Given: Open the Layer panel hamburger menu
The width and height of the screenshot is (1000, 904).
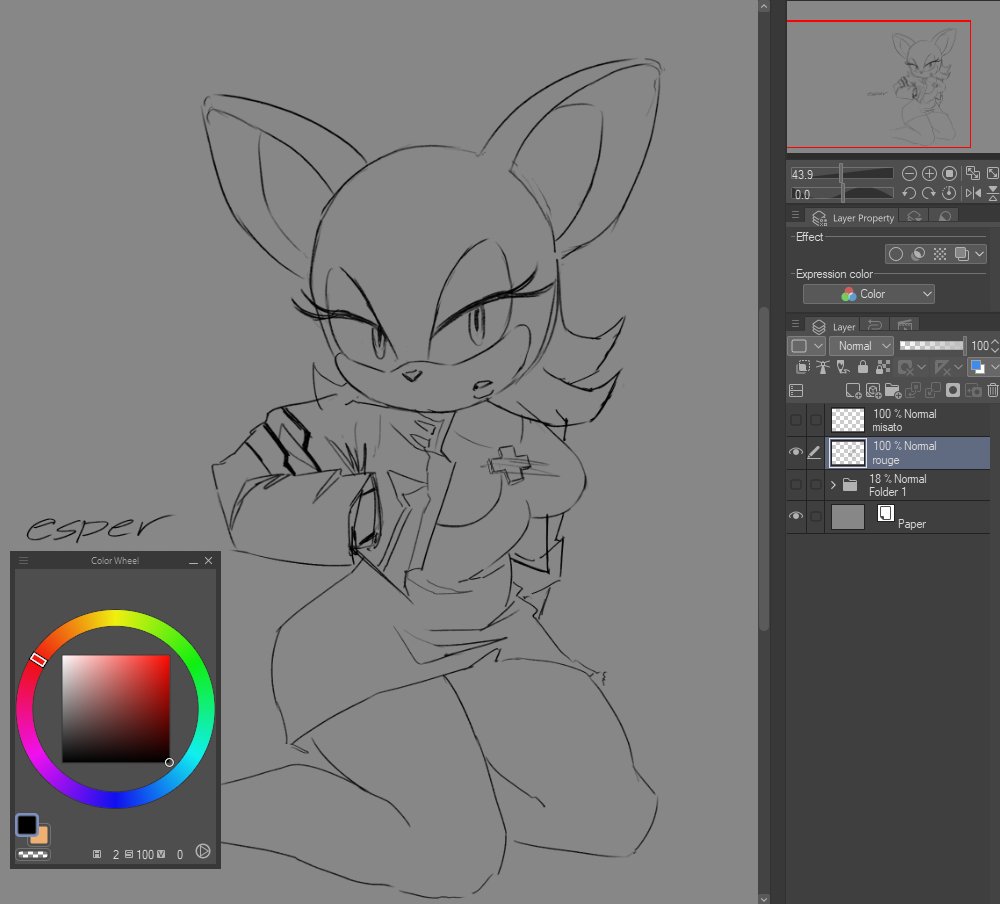Looking at the screenshot, I should [x=795, y=325].
